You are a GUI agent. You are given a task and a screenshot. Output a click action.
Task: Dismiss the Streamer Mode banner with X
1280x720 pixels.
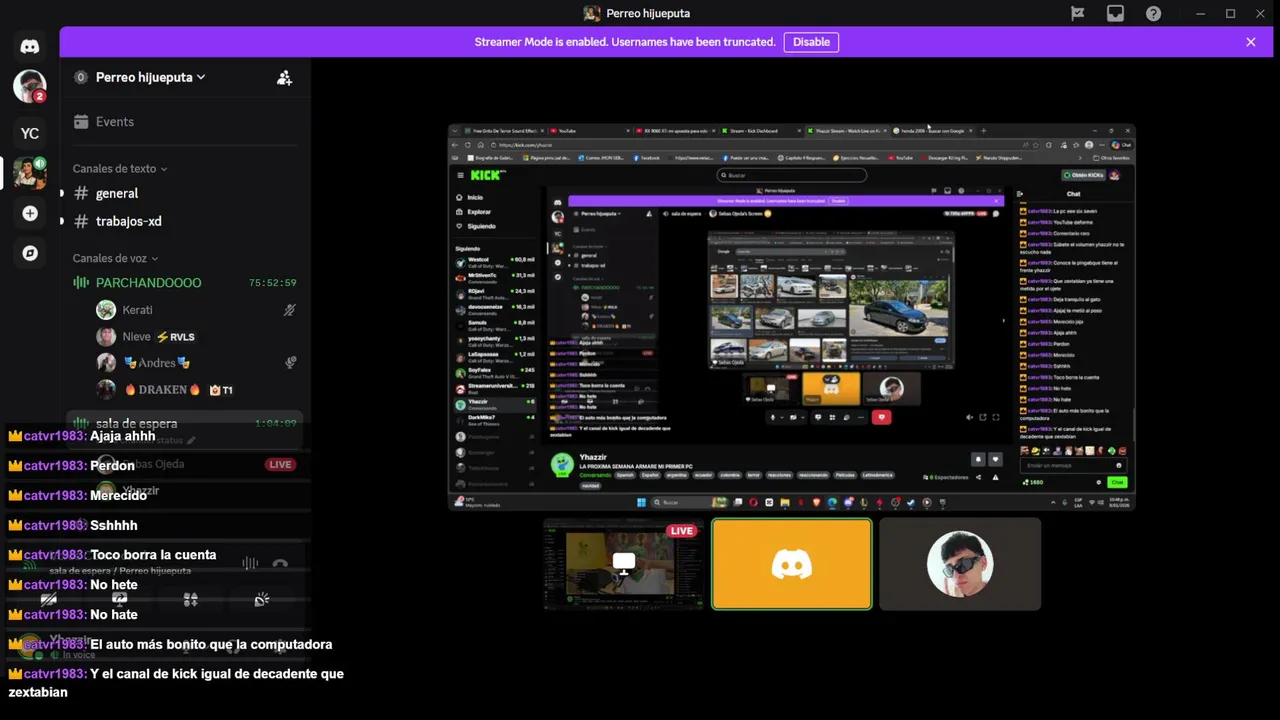tap(1250, 42)
